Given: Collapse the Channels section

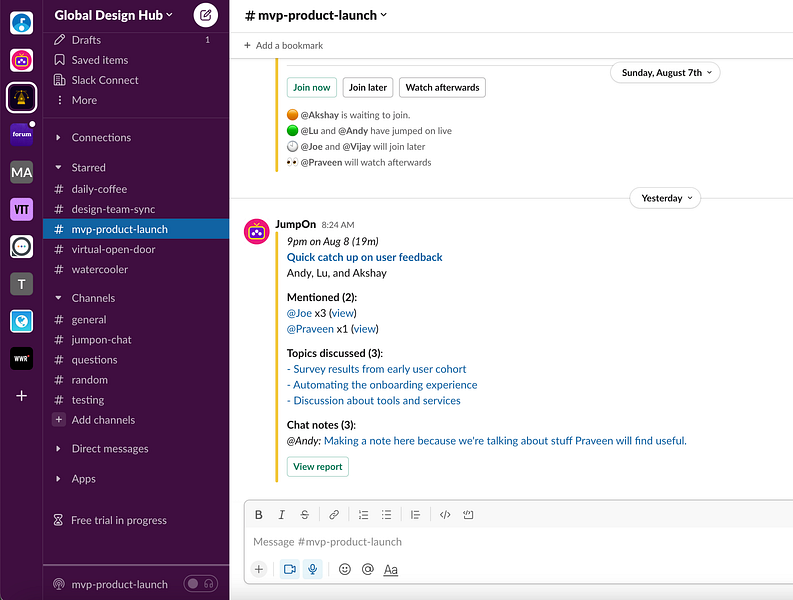Looking at the screenshot, I should point(58,298).
